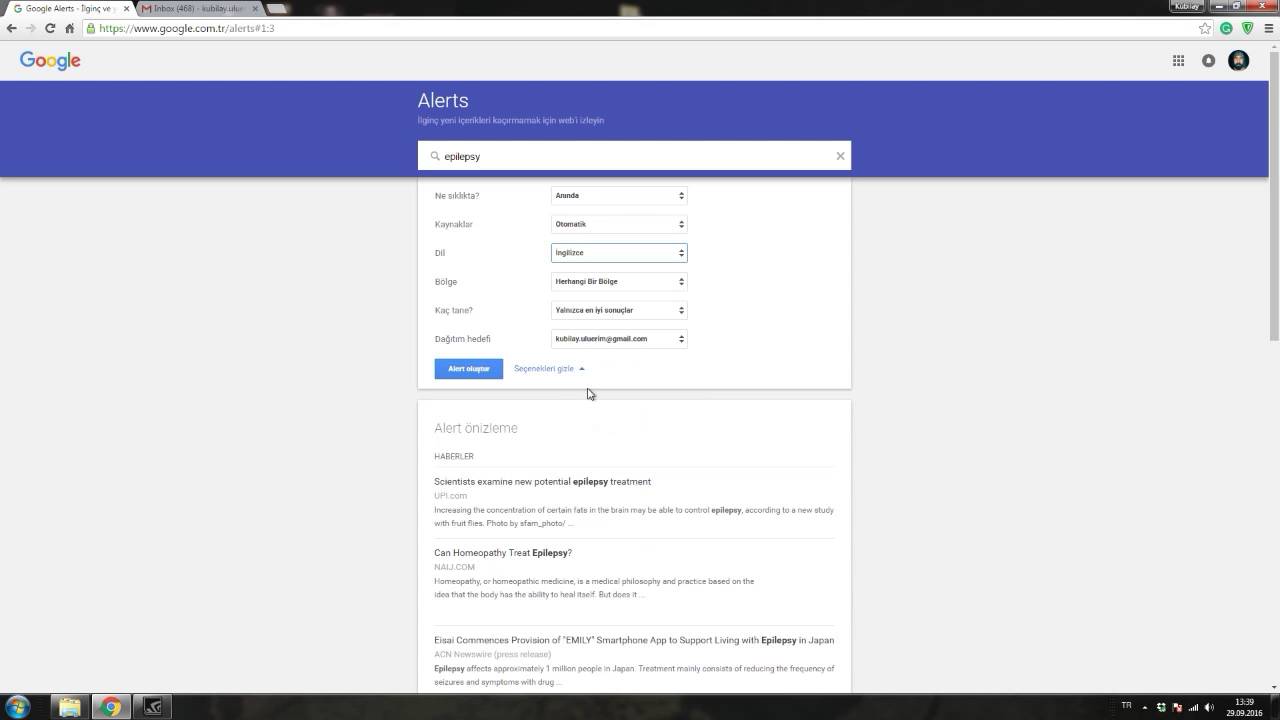This screenshot has height=720, width=1280.
Task: Open the Kaynaklar sources dropdown
Action: click(x=619, y=224)
